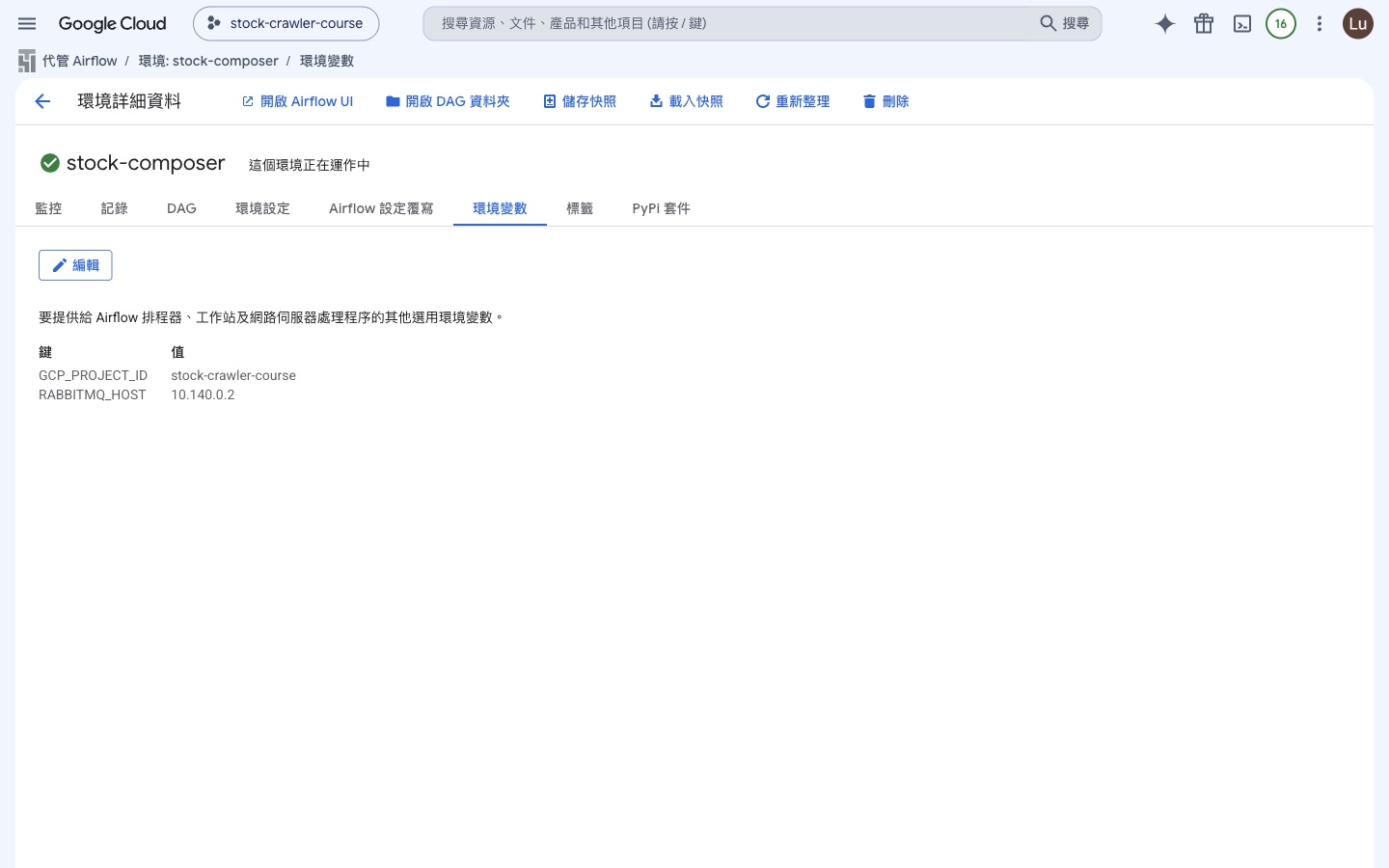The width and height of the screenshot is (1389, 868).
Task: Click the Composer product icon in breadcrumb
Action: coord(27,61)
